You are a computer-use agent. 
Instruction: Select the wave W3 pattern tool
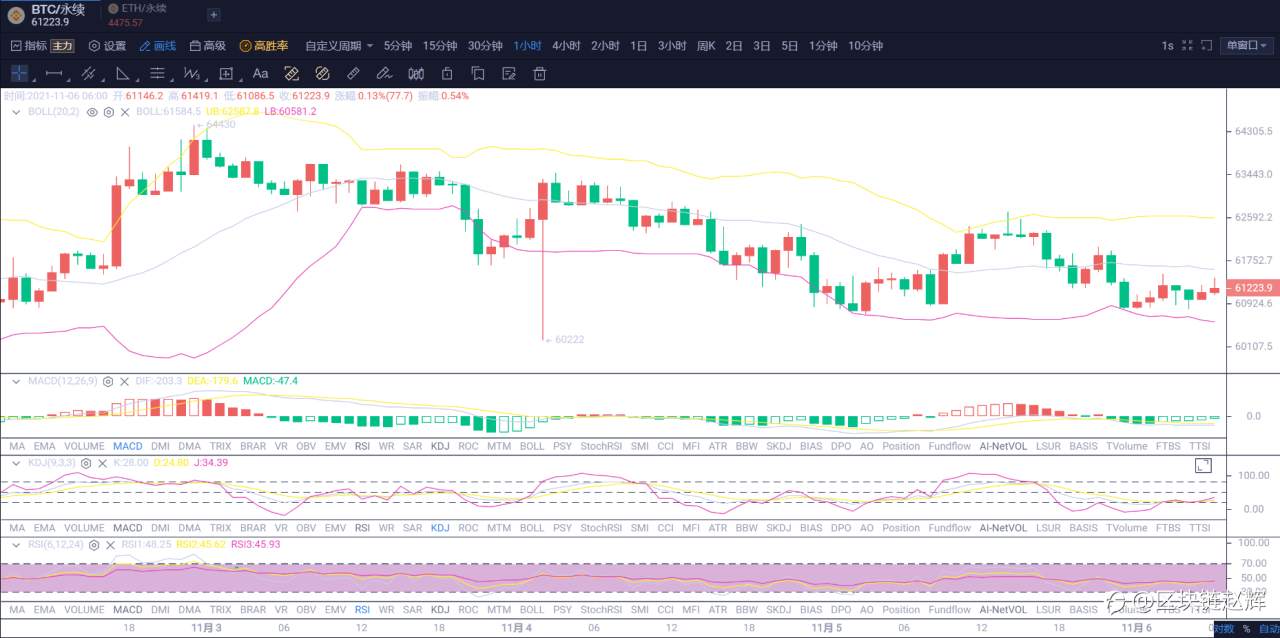tap(192, 73)
